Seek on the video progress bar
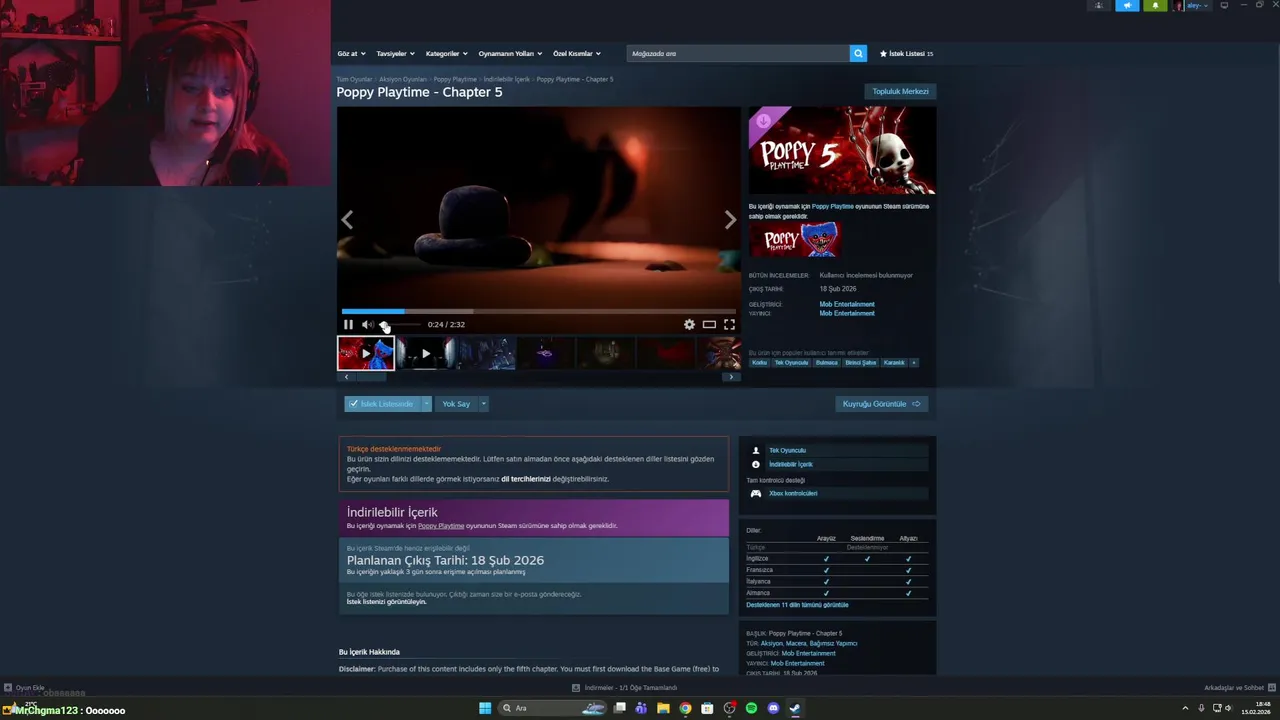 point(539,311)
